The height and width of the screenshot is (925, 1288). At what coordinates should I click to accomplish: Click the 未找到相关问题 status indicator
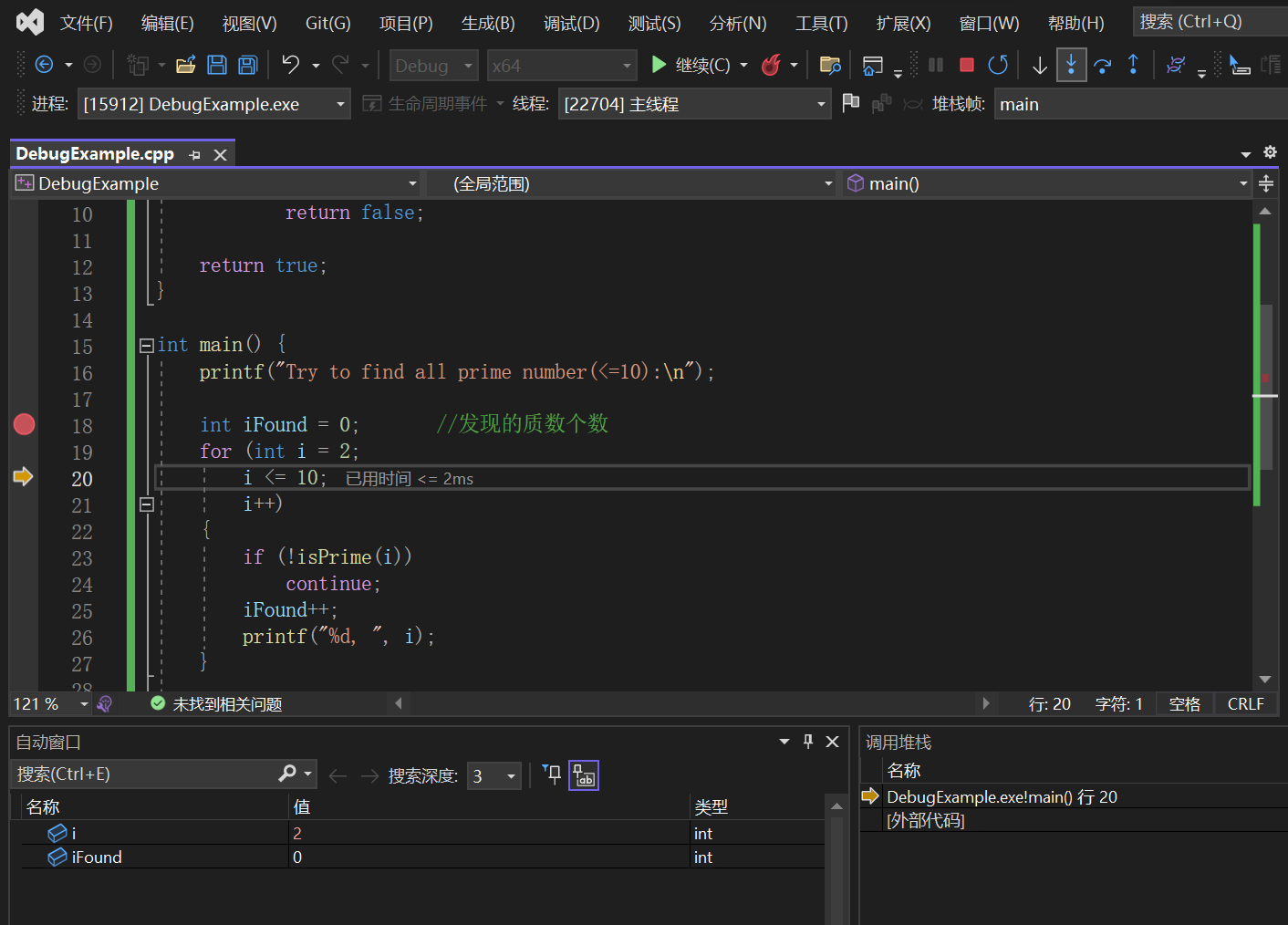(x=216, y=703)
